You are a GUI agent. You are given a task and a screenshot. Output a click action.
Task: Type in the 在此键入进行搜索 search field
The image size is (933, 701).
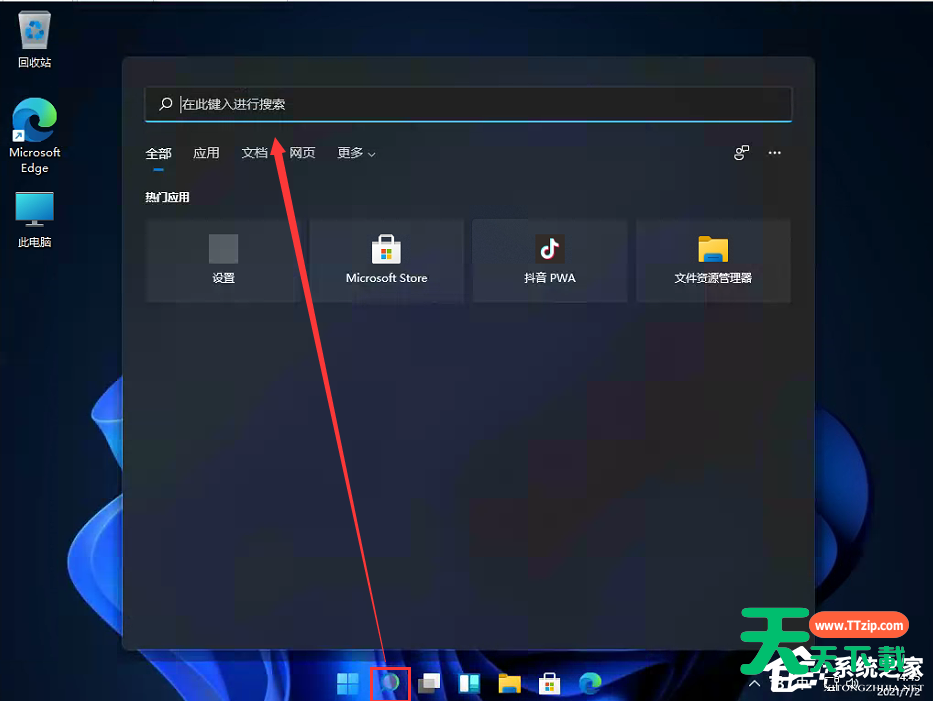coord(468,104)
